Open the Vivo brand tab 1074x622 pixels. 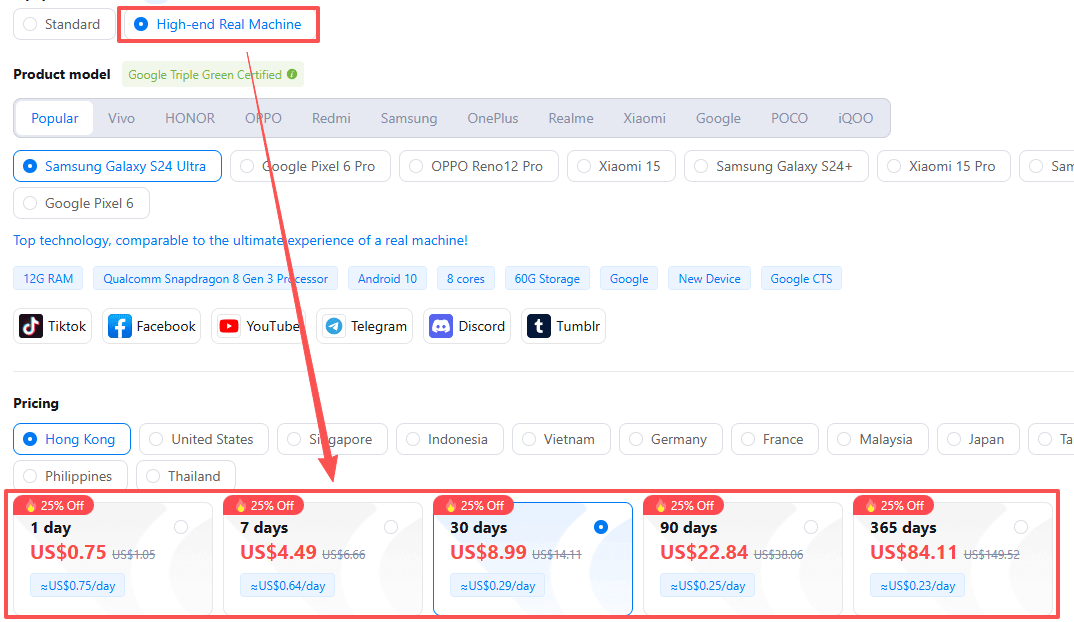coord(121,118)
